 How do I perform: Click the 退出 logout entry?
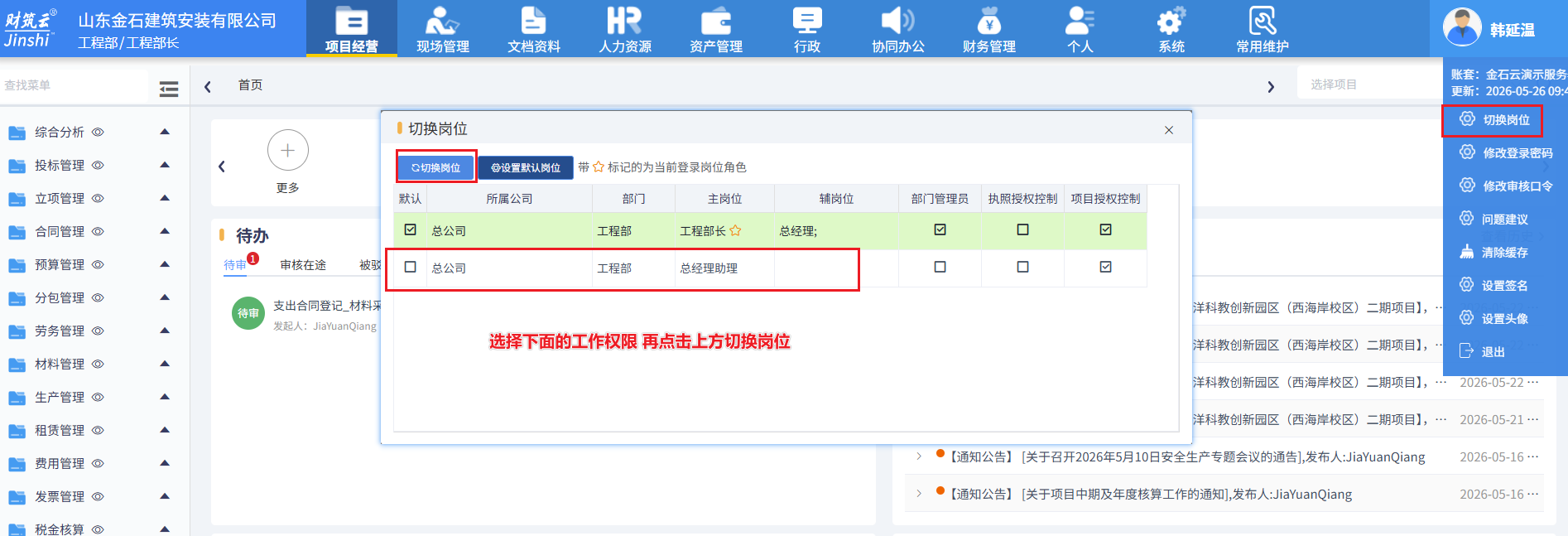1483,351
